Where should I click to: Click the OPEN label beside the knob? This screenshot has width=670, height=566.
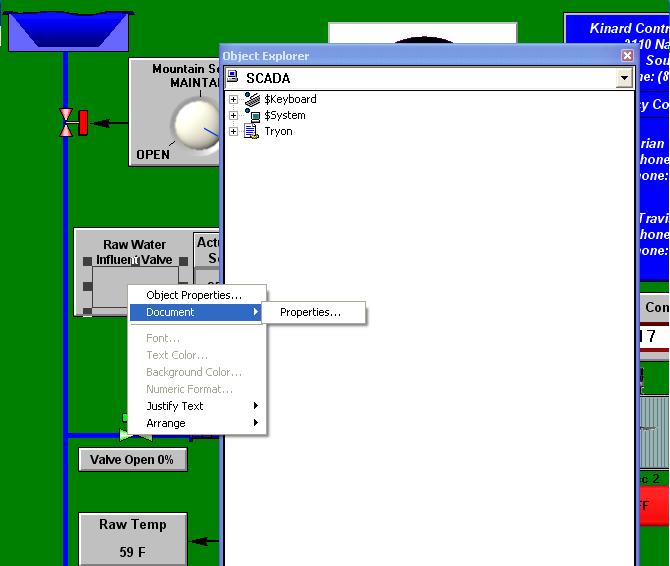pyautogui.click(x=153, y=155)
